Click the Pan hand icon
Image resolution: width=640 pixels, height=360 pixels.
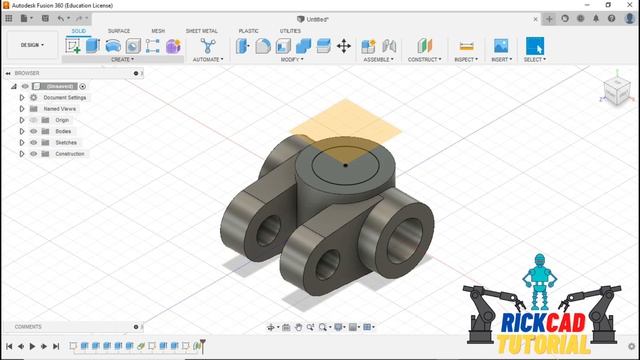298,327
